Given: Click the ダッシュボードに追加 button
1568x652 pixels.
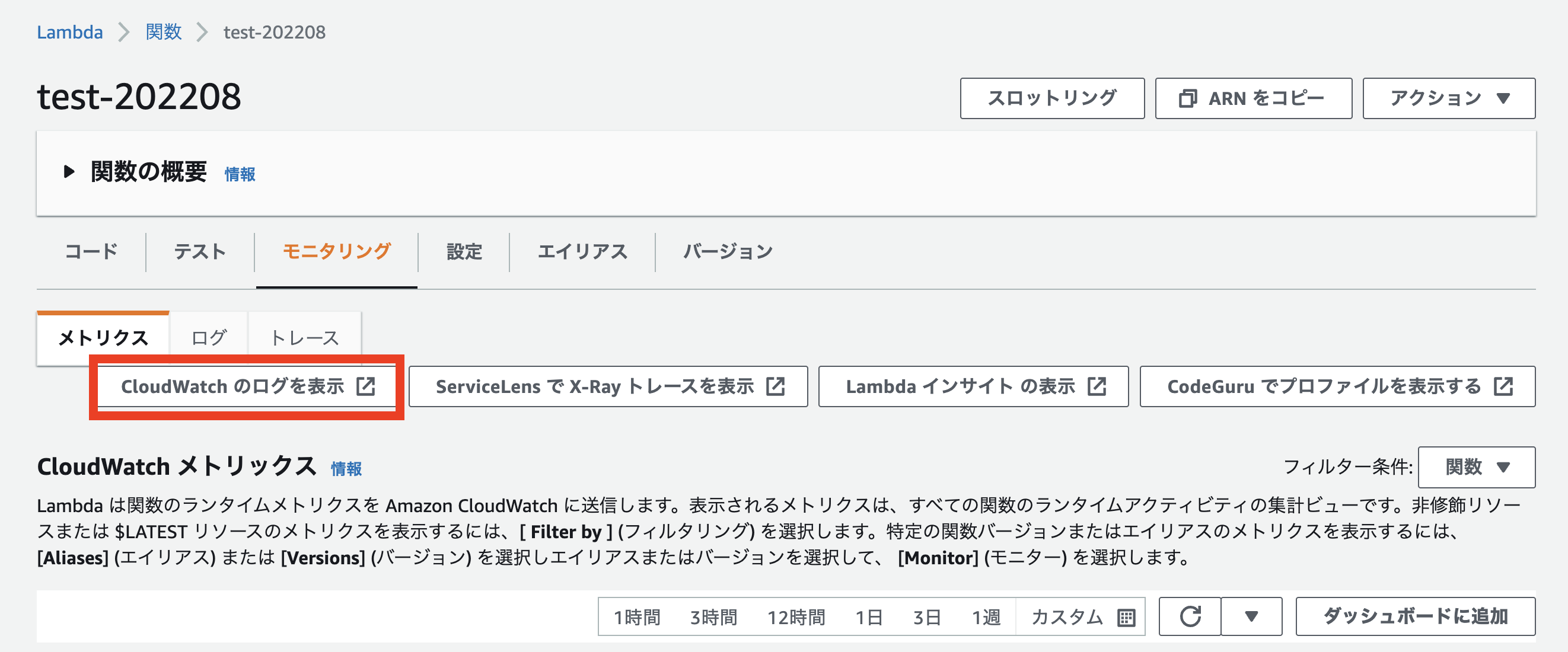Looking at the screenshot, I should point(1415,616).
